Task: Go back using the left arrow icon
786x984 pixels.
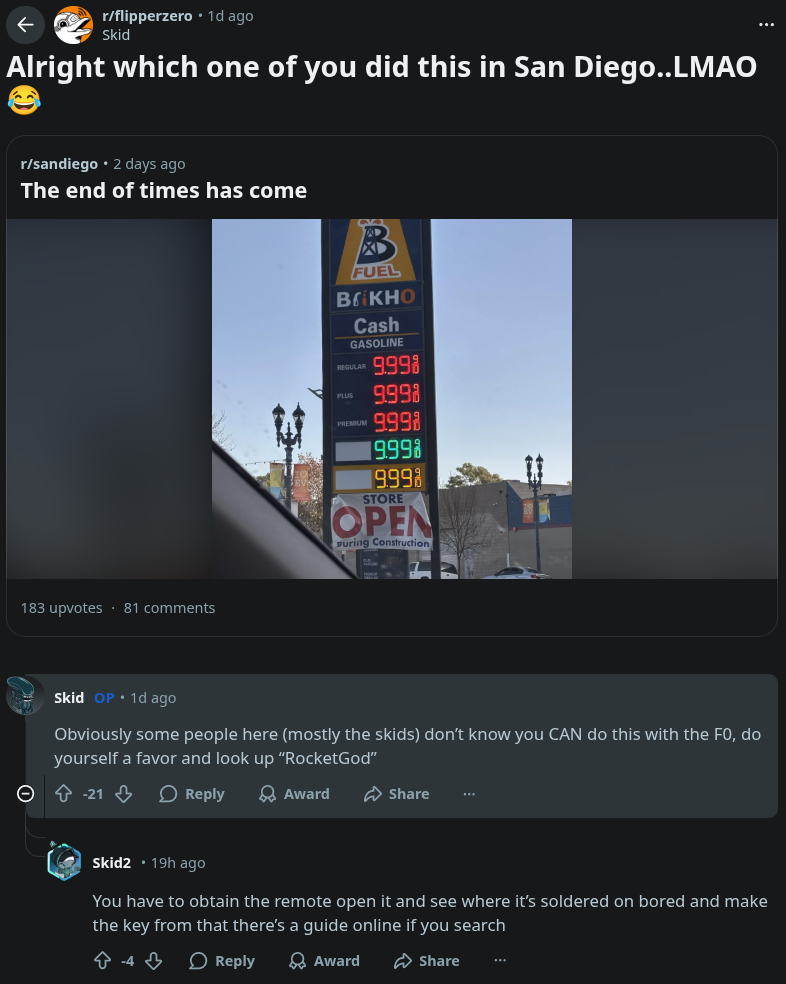Action: click(x=25, y=25)
